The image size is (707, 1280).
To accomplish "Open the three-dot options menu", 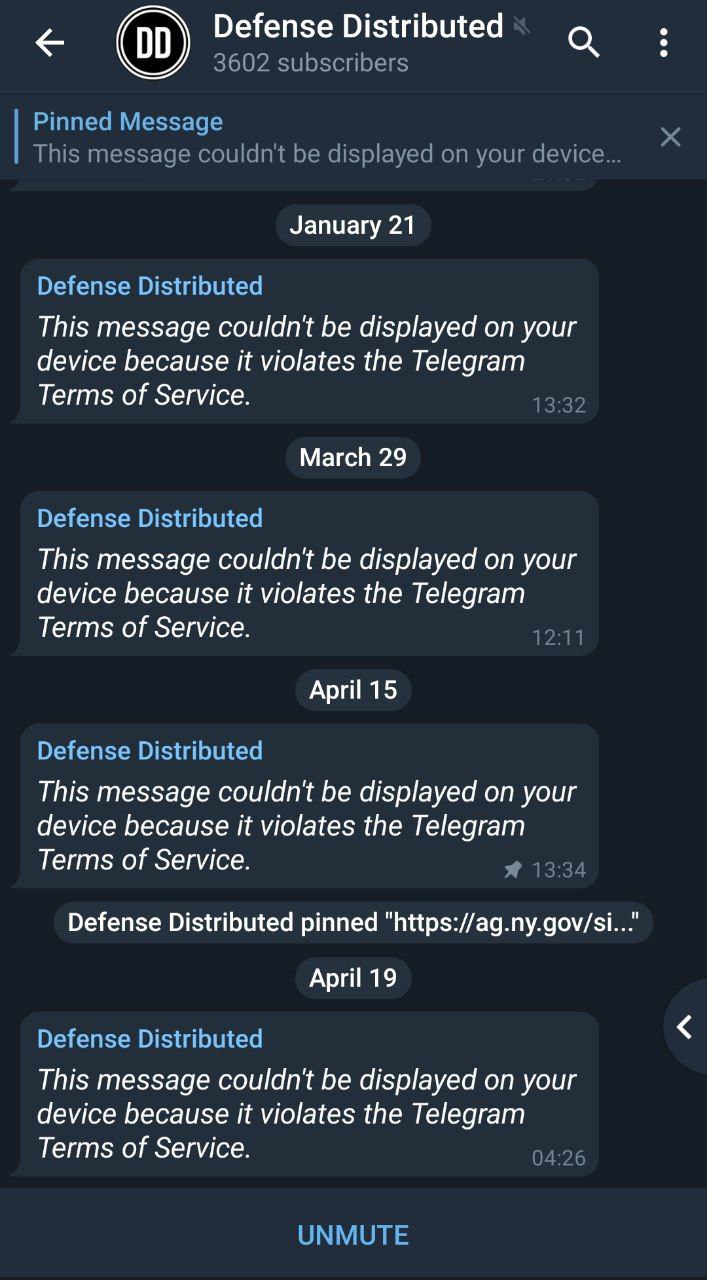I will tap(663, 43).
